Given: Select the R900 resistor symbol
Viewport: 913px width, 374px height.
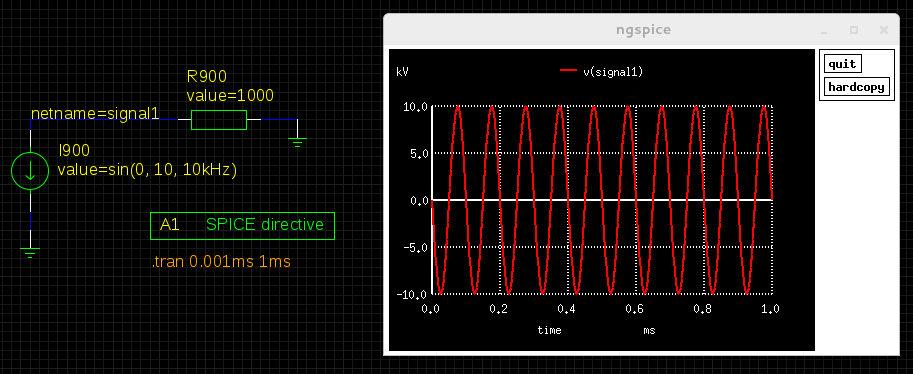Looking at the screenshot, I should coord(219,119).
